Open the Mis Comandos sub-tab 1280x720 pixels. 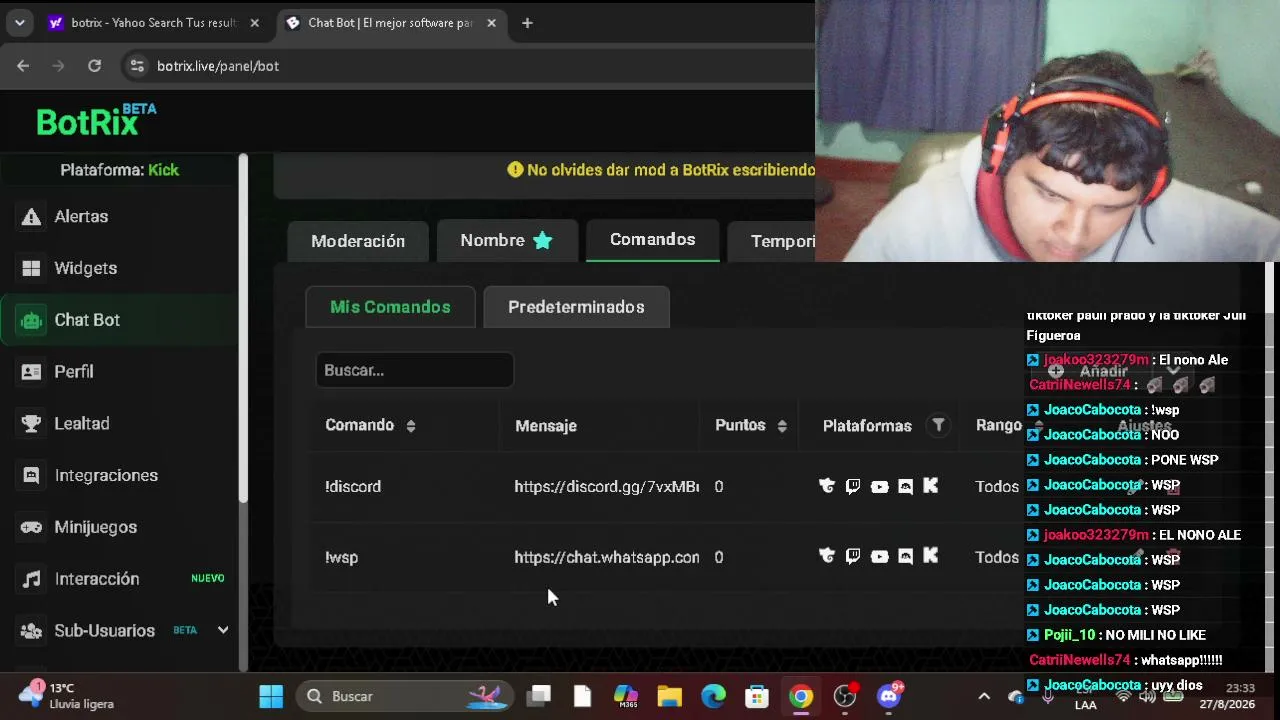(390, 307)
